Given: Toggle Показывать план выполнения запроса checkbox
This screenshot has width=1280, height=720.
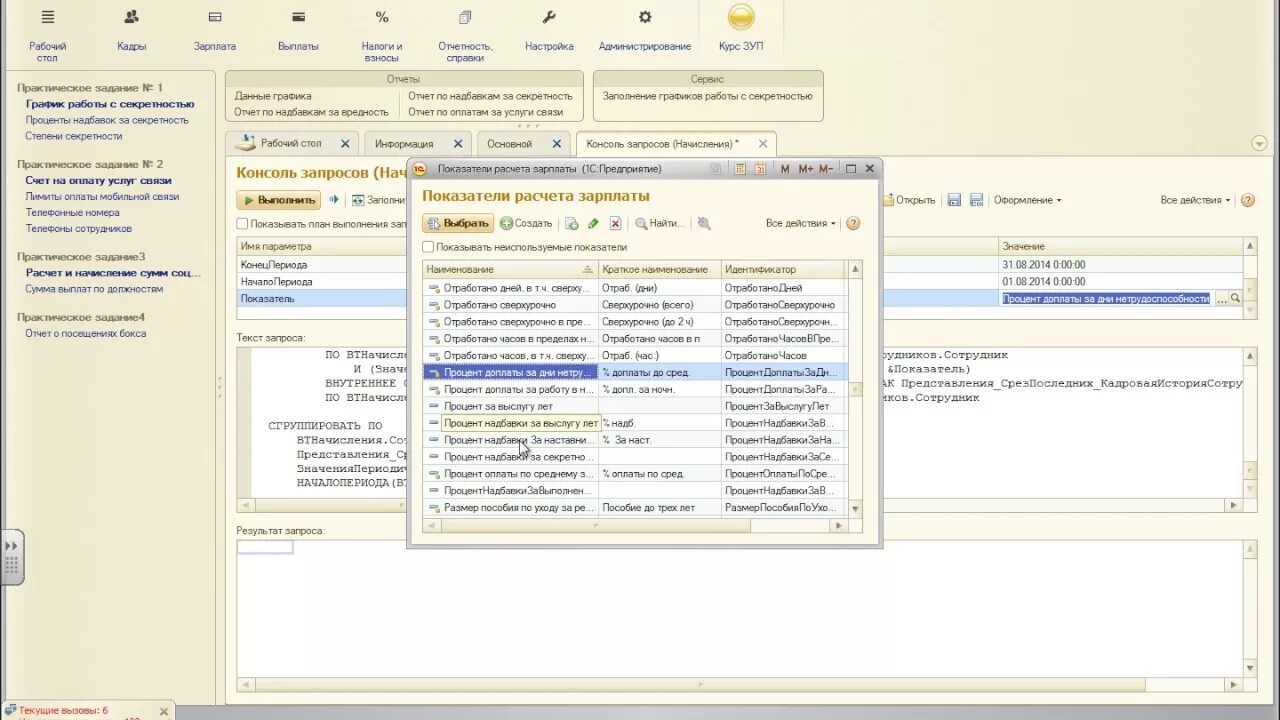Looking at the screenshot, I should coord(242,224).
